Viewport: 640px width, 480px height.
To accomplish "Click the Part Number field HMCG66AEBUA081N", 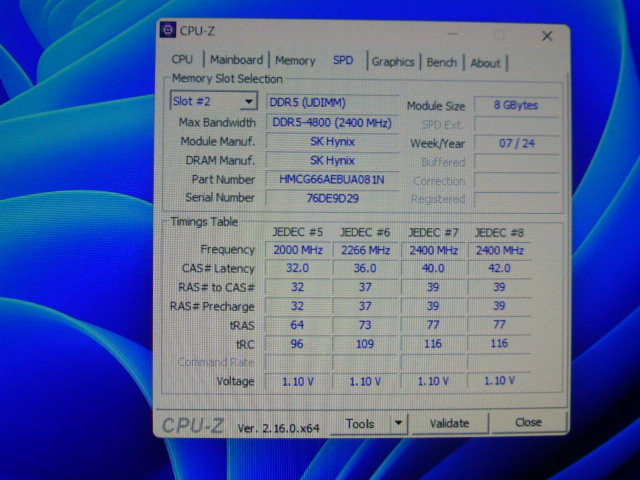I will click(331, 180).
